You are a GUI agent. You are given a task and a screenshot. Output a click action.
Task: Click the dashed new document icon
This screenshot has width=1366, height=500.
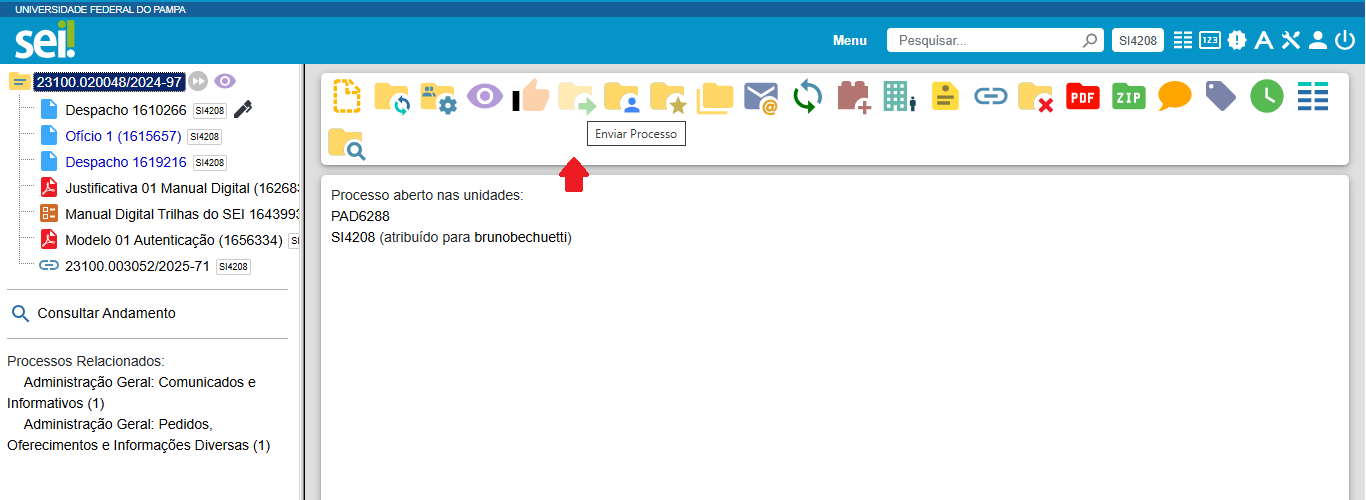[346, 97]
